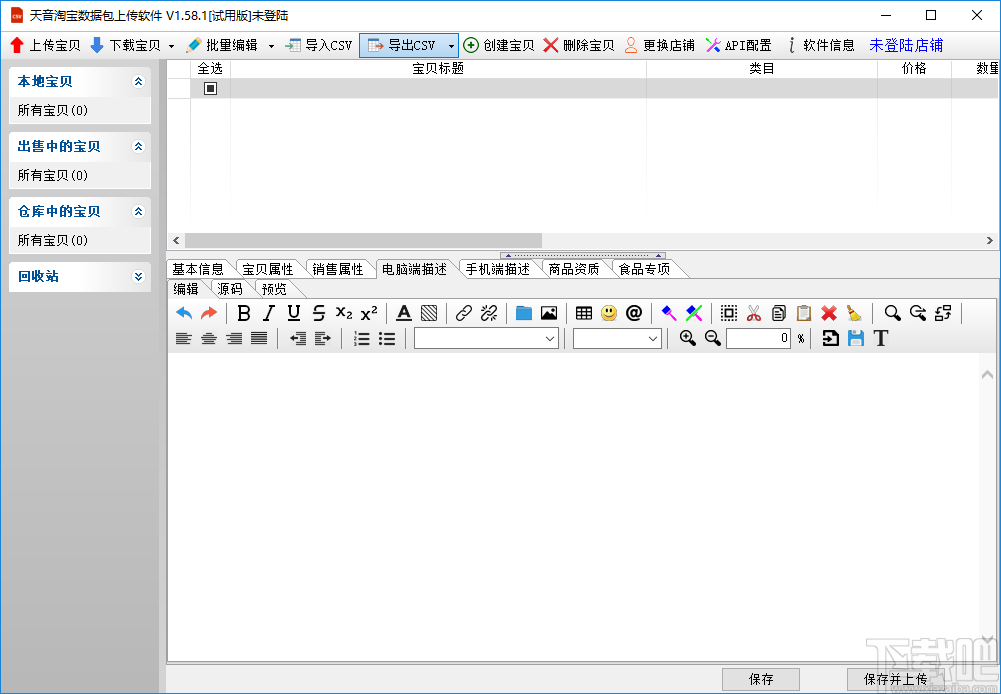This screenshot has width=1001, height=694.
Task: Expand the 回收站 panel
Action: (x=139, y=276)
